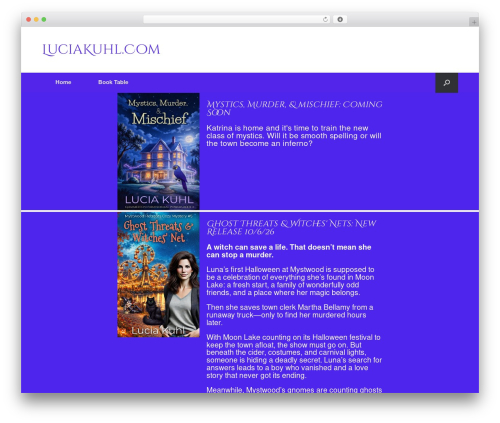Viewport: 500px width, 423px height.
Task: Click the green maximize window button
Action: [x=44, y=20]
